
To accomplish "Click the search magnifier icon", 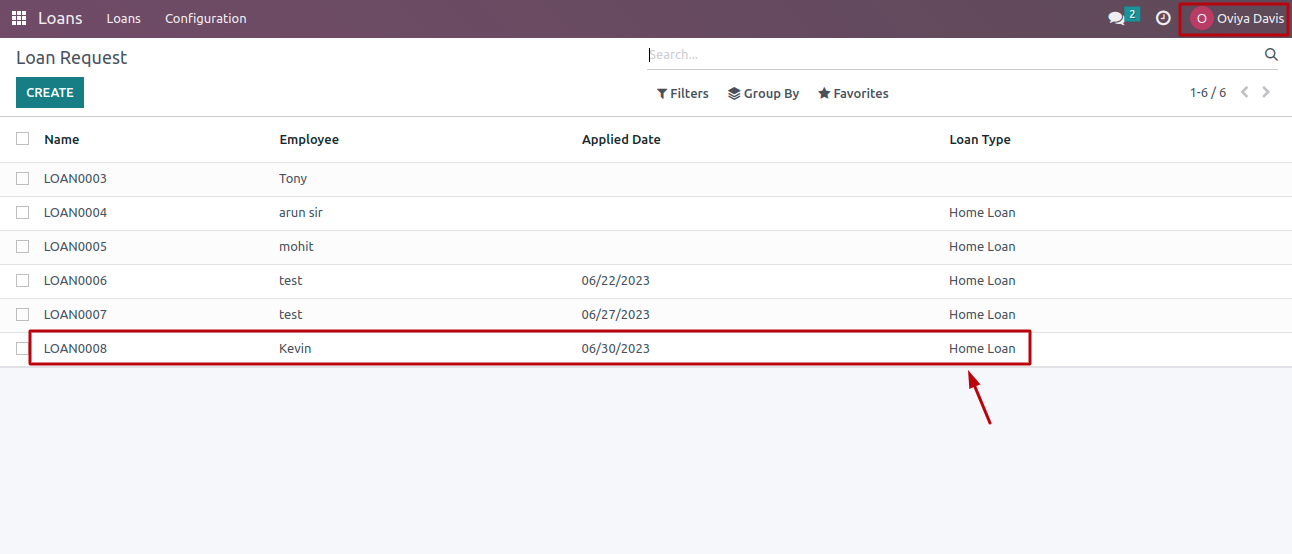I will pyautogui.click(x=1271, y=55).
